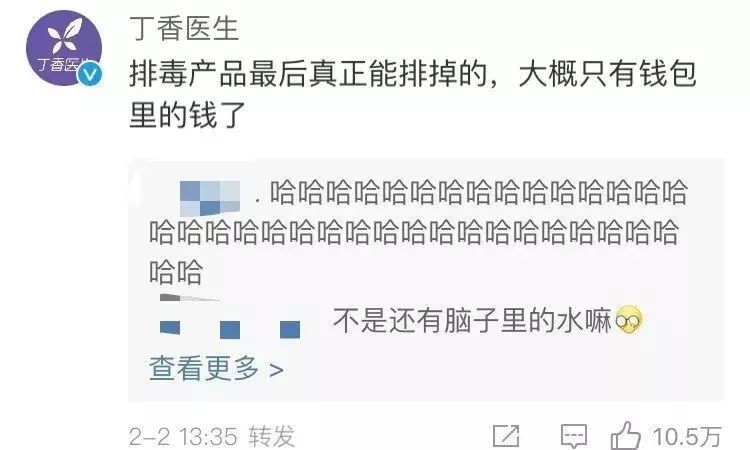
Task: Tap the blue verified V badge
Action: tap(90, 74)
